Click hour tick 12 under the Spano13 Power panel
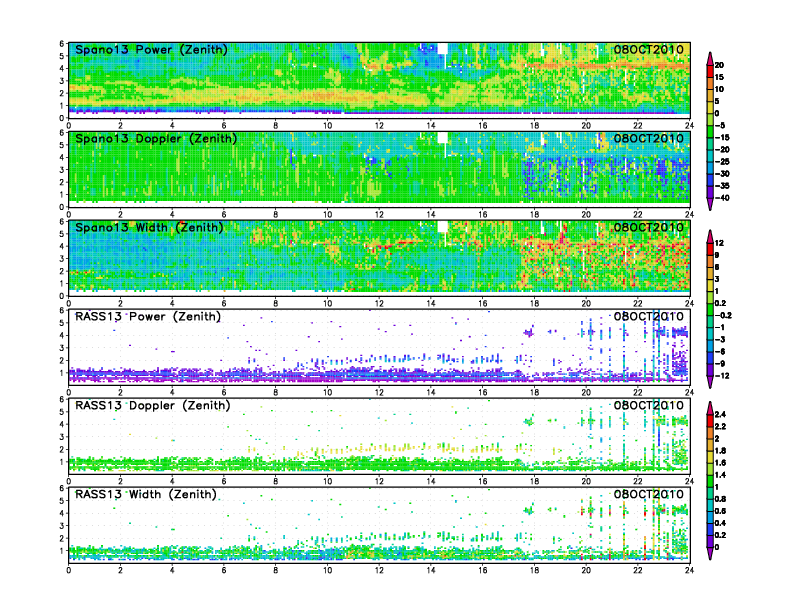Image resolution: width=792 pixels, height=612 pixels. (x=379, y=126)
